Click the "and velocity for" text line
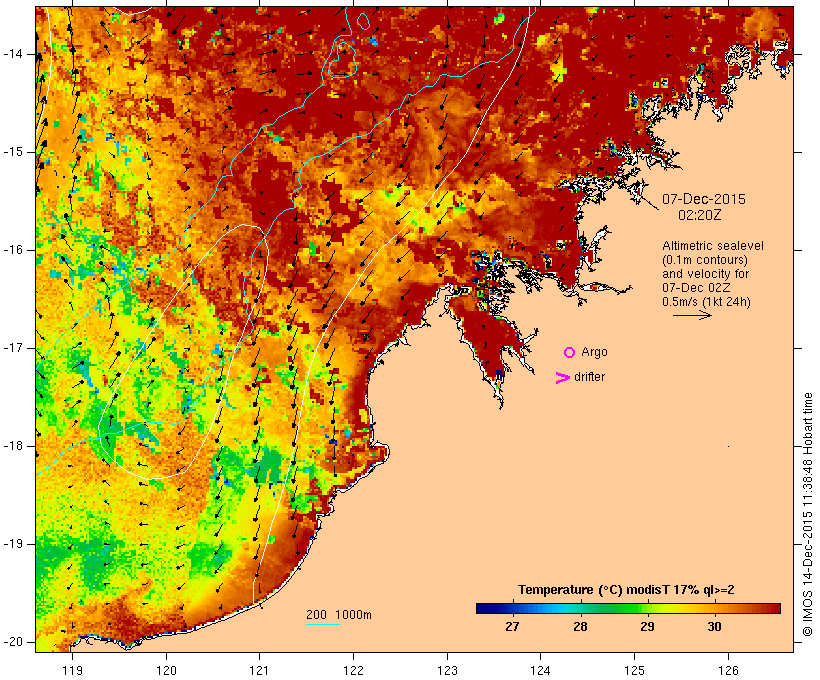Image resolution: width=820 pixels, height=680 pixels. point(705,274)
